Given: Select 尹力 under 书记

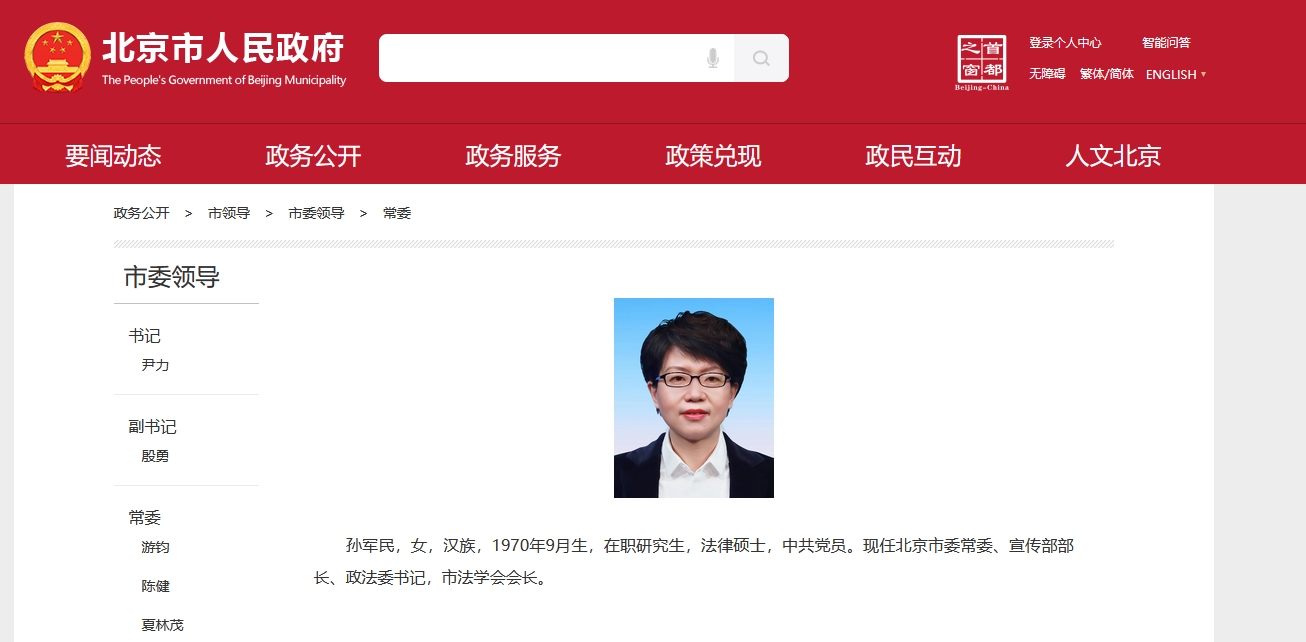Looking at the screenshot, I should click(x=155, y=365).
